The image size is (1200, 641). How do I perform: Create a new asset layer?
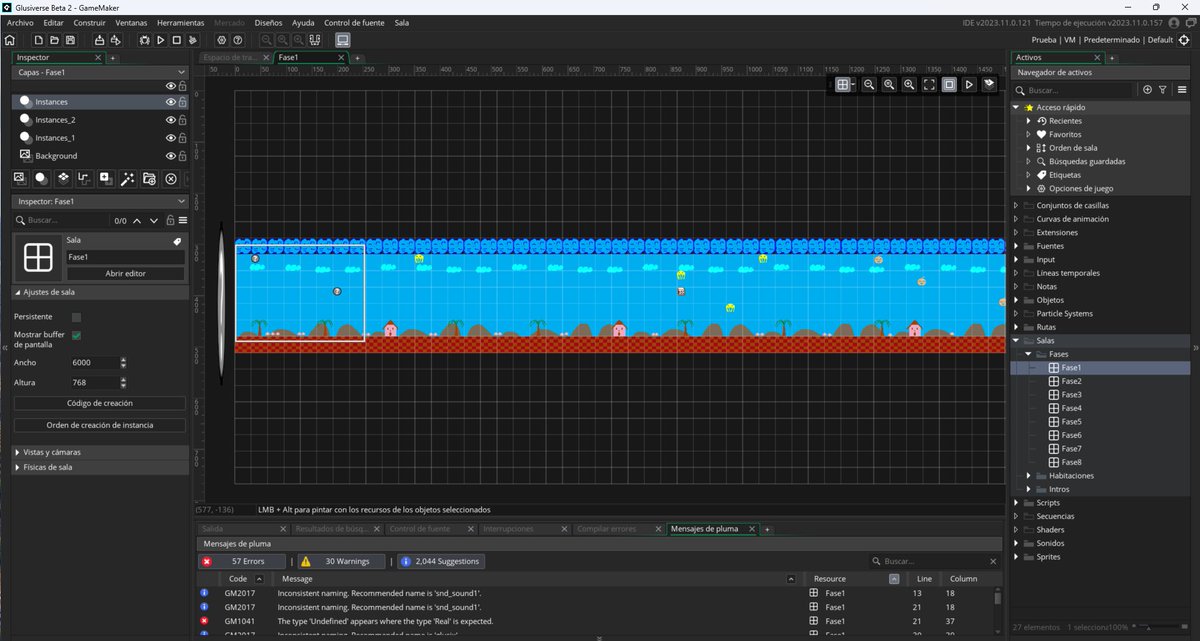pos(106,178)
